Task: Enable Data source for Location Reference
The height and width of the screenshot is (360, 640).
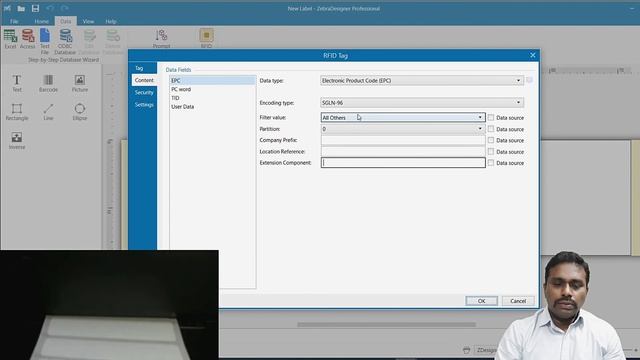Action: (x=491, y=151)
